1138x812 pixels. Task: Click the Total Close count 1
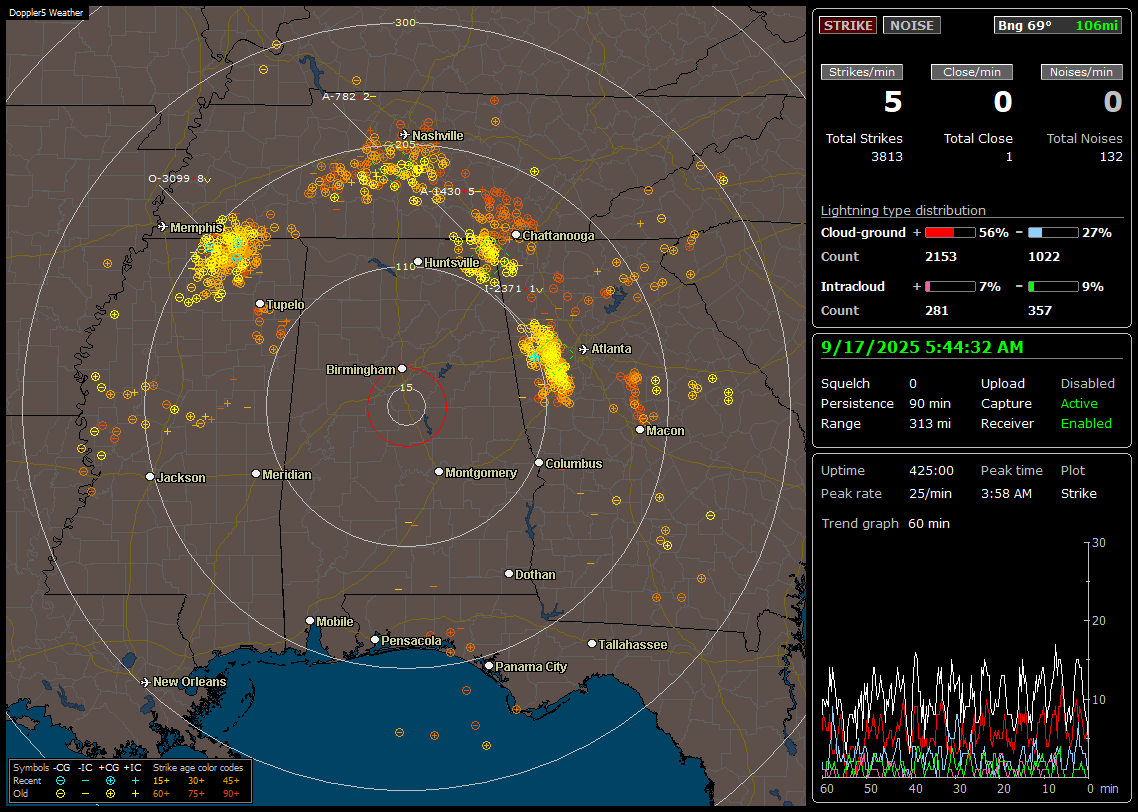1009,157
